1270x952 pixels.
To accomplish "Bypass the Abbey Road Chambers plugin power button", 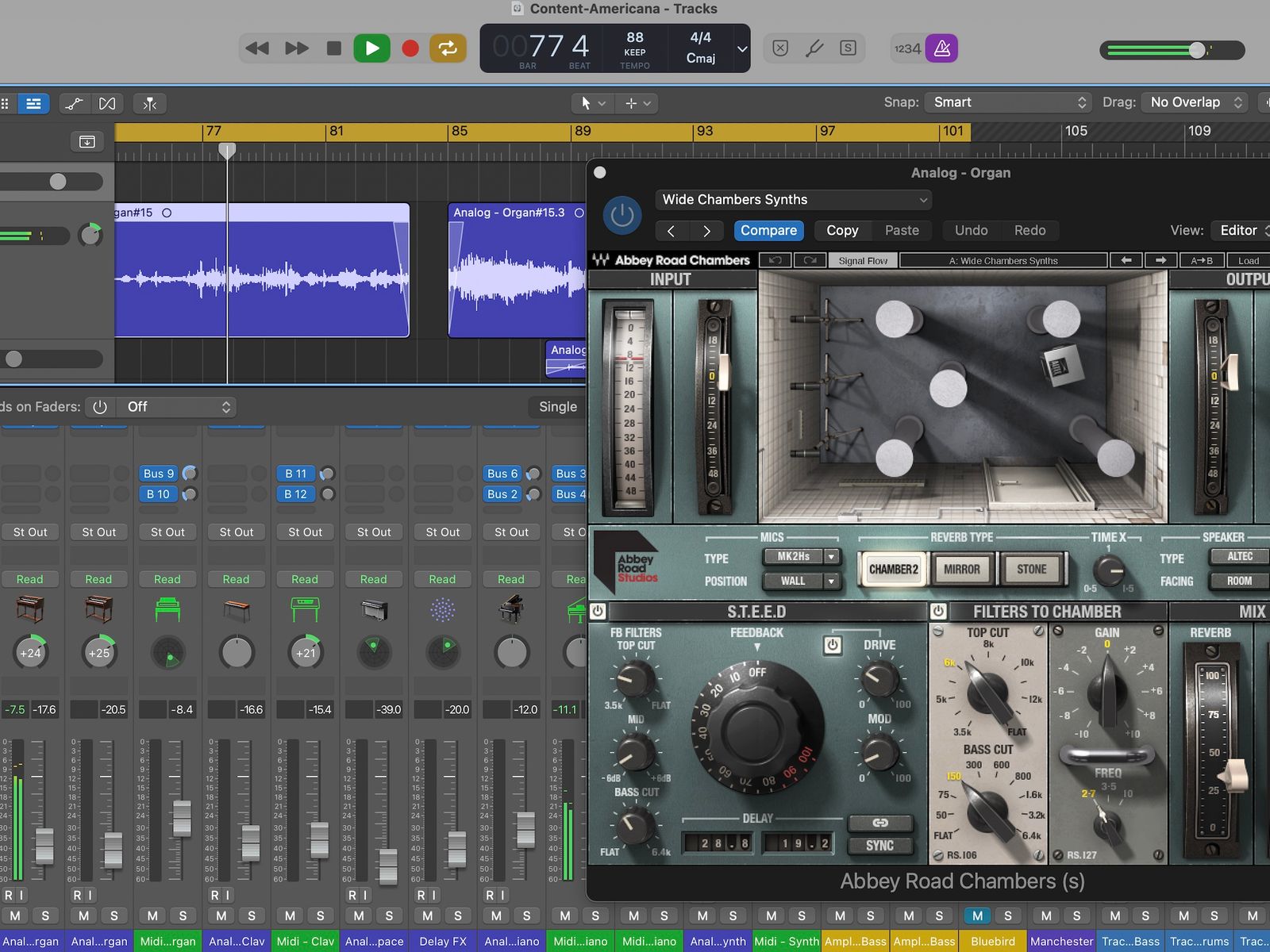I will [622, 215].
